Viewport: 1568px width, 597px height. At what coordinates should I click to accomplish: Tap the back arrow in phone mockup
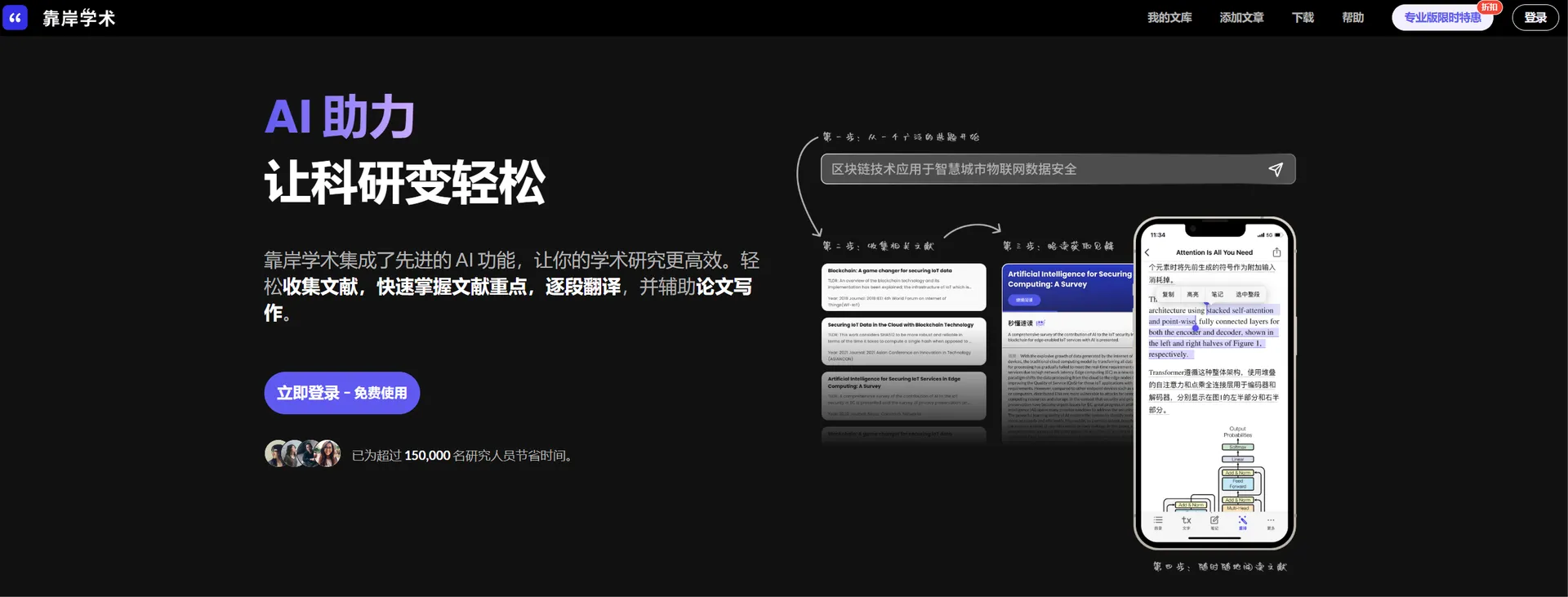[x=1147, y=252]
